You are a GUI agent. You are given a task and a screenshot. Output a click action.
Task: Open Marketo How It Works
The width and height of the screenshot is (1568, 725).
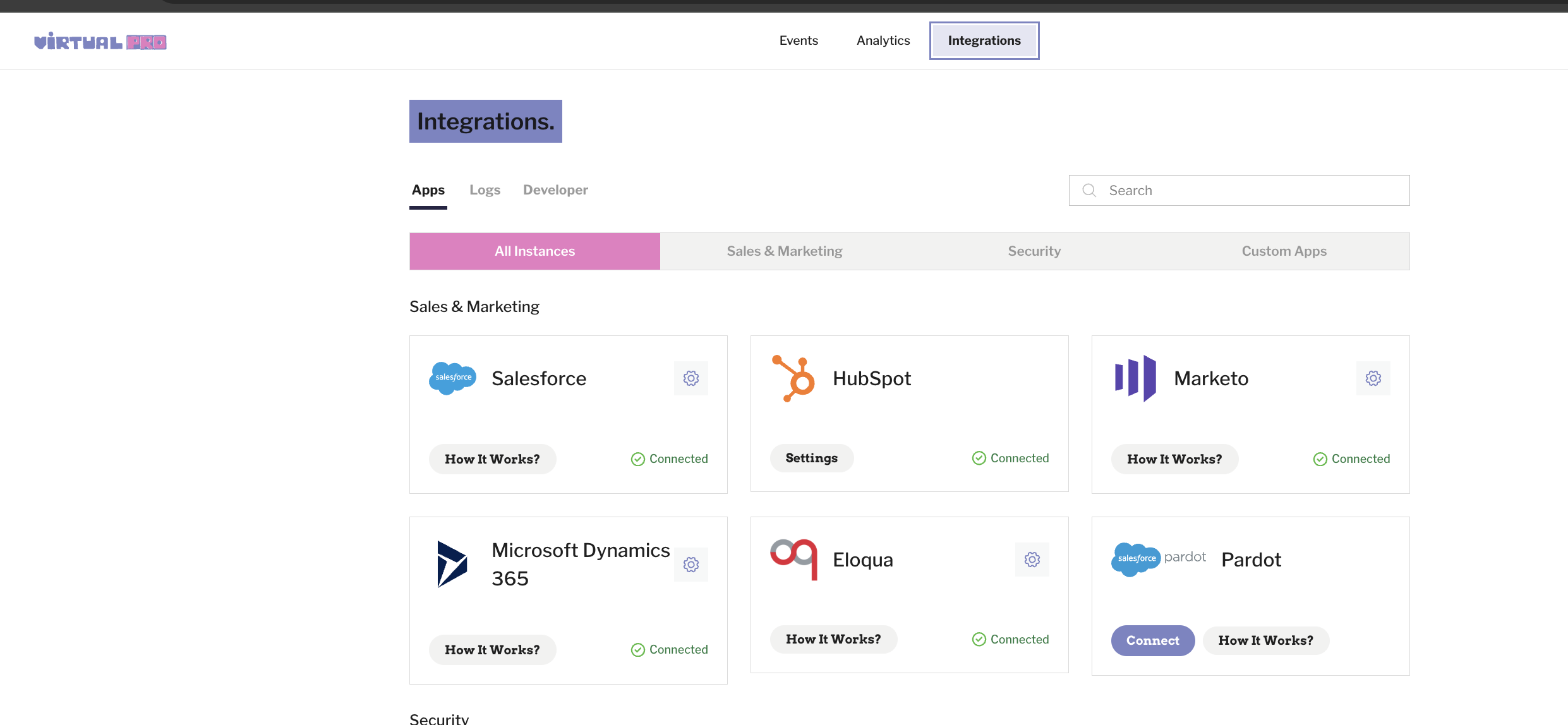[1174, 459]
